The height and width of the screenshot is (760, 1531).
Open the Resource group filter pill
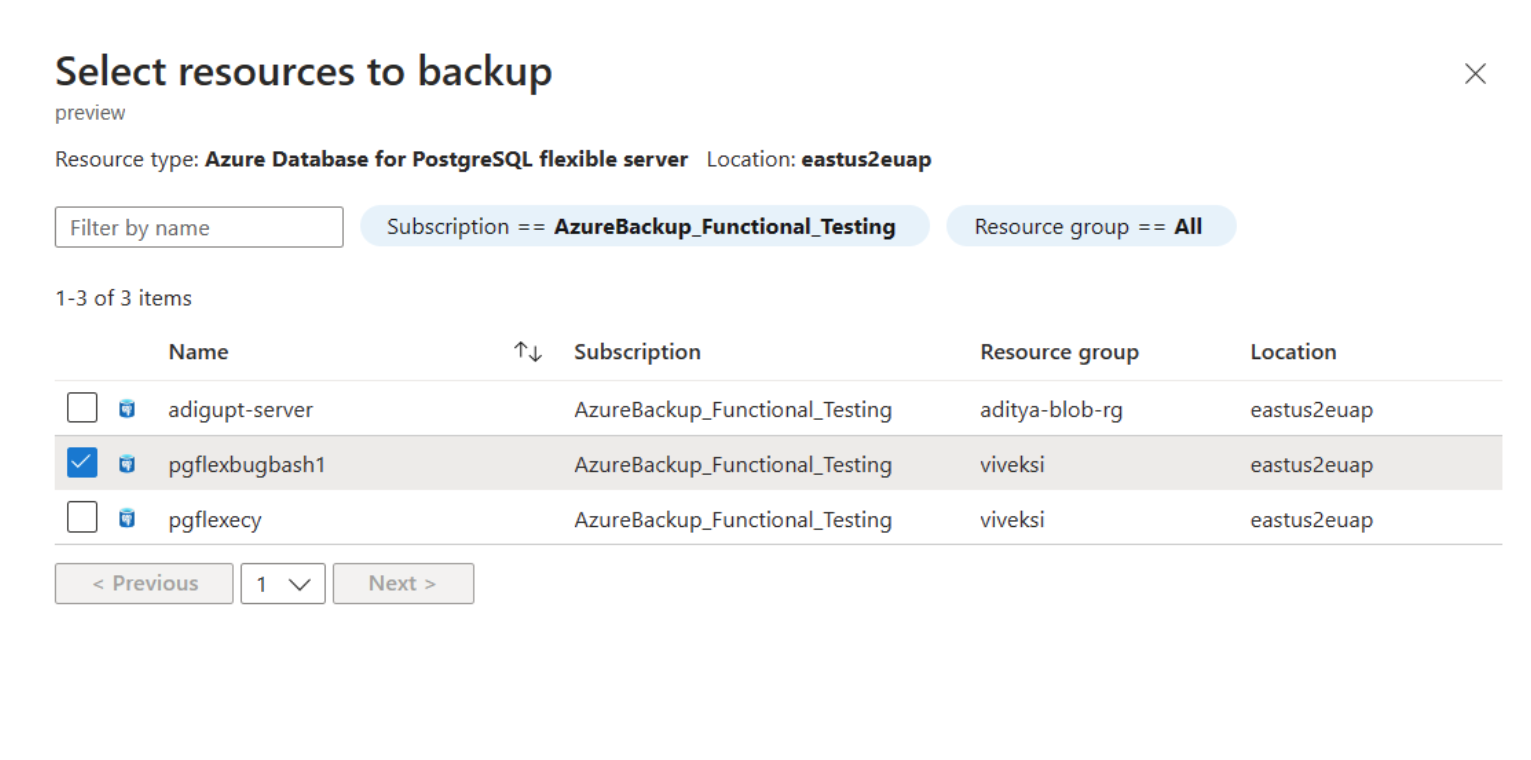(x=1091, y=227)
